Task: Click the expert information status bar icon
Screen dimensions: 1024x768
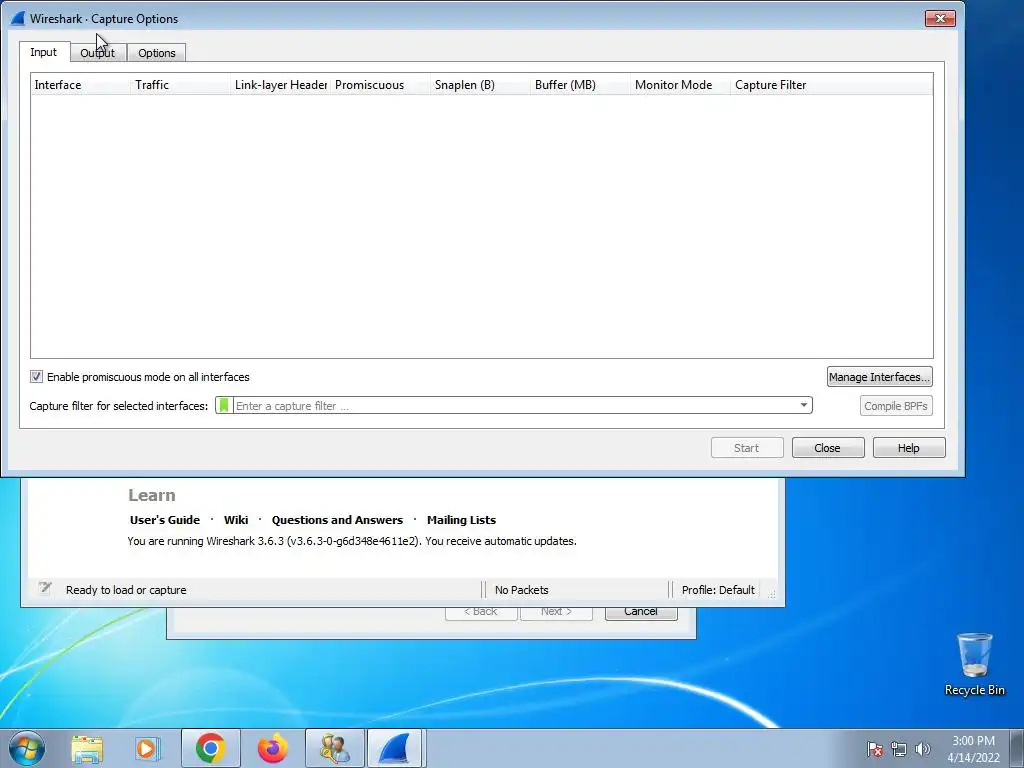Action: [x=45, y=588]
